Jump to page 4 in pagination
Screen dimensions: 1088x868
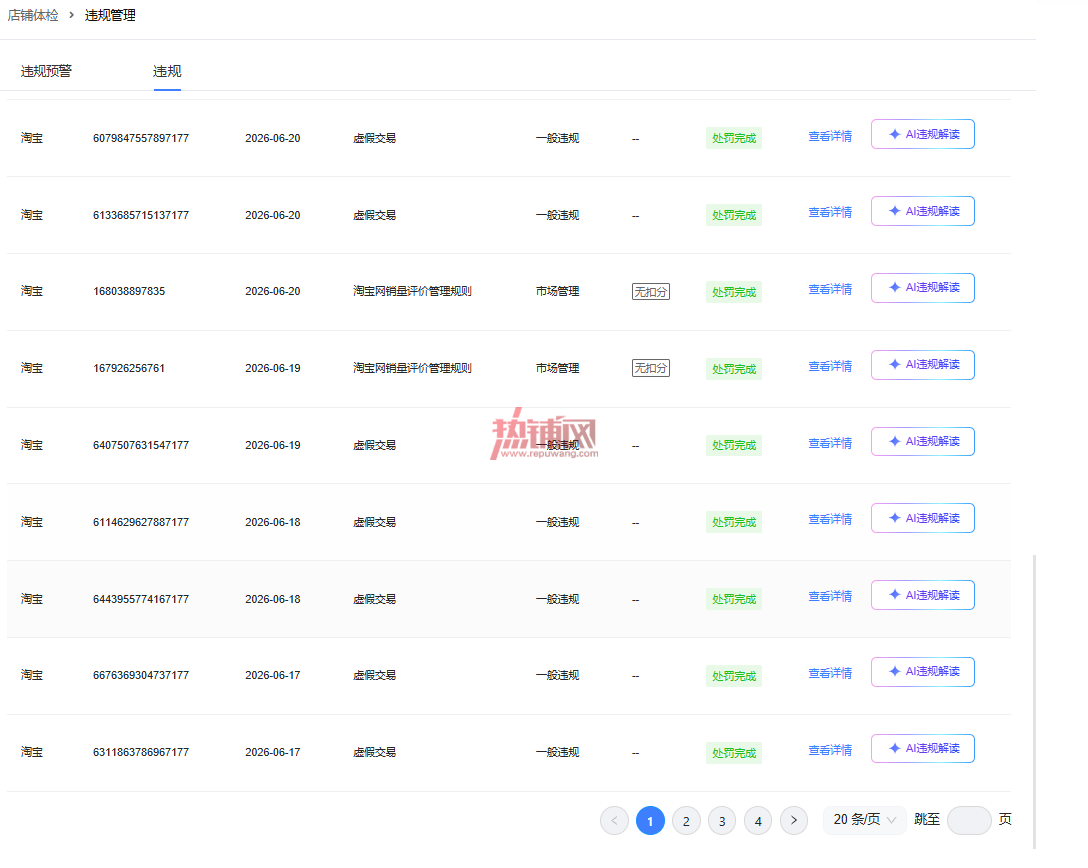pyautogui.click(x=758, y=820)
